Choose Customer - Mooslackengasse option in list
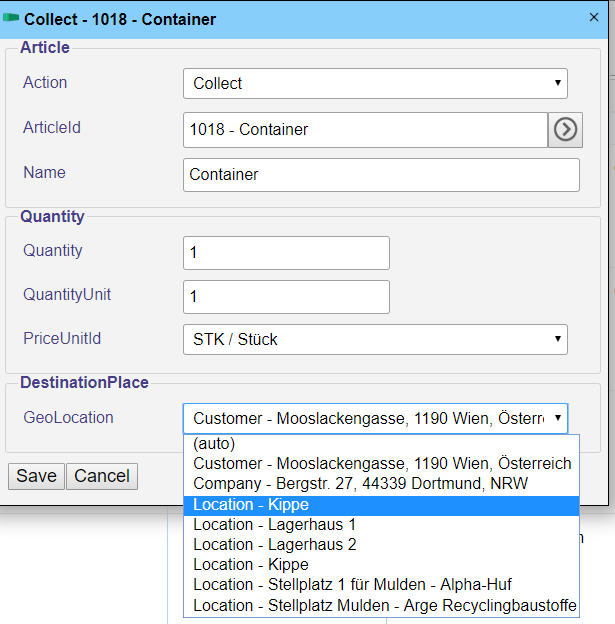The image size is (615, 624). 381,464
